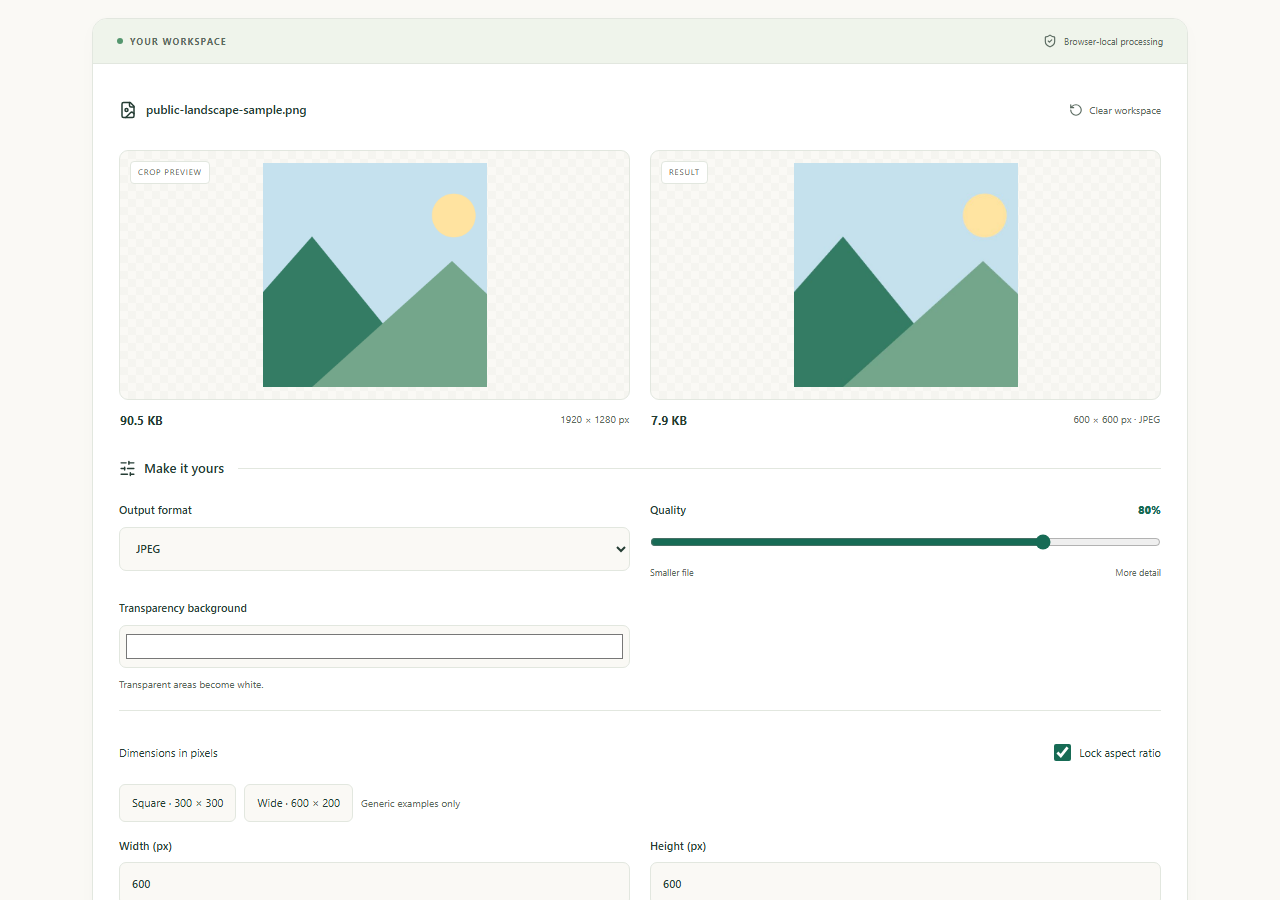Image resolution: width=1280 pixels, height=900 pixels.
Task: Click the Smaller file label
Action: click(672, 573)
